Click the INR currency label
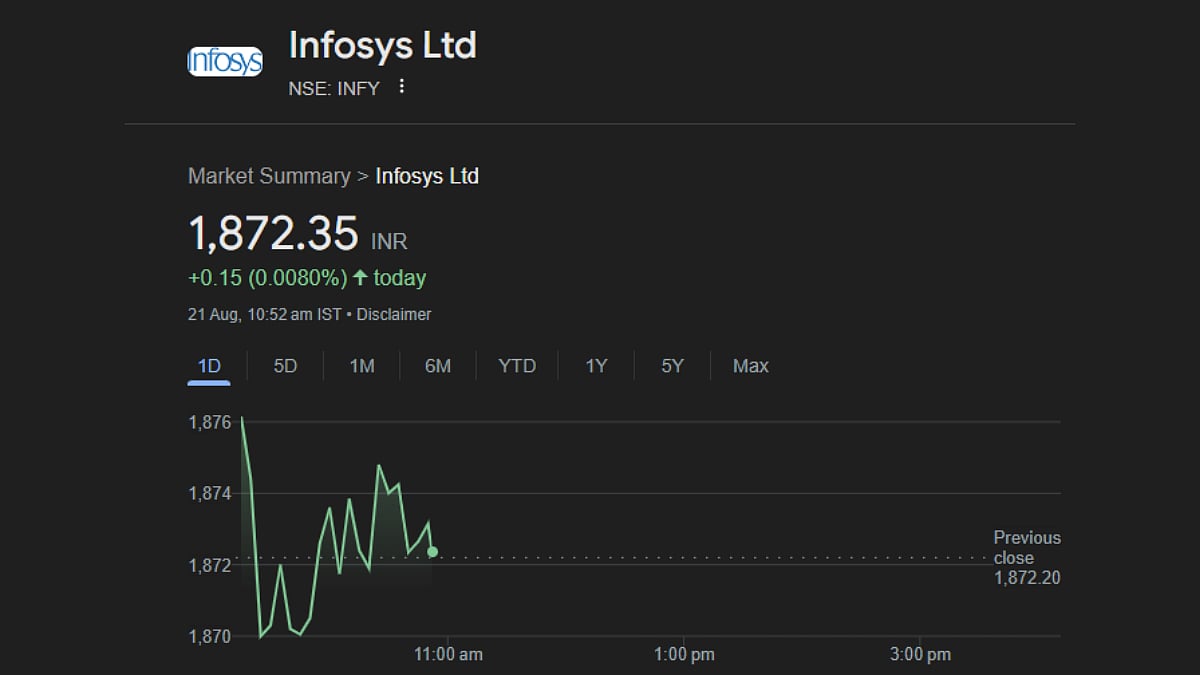Screen dimensions: 1200x675 click(389, 242)
